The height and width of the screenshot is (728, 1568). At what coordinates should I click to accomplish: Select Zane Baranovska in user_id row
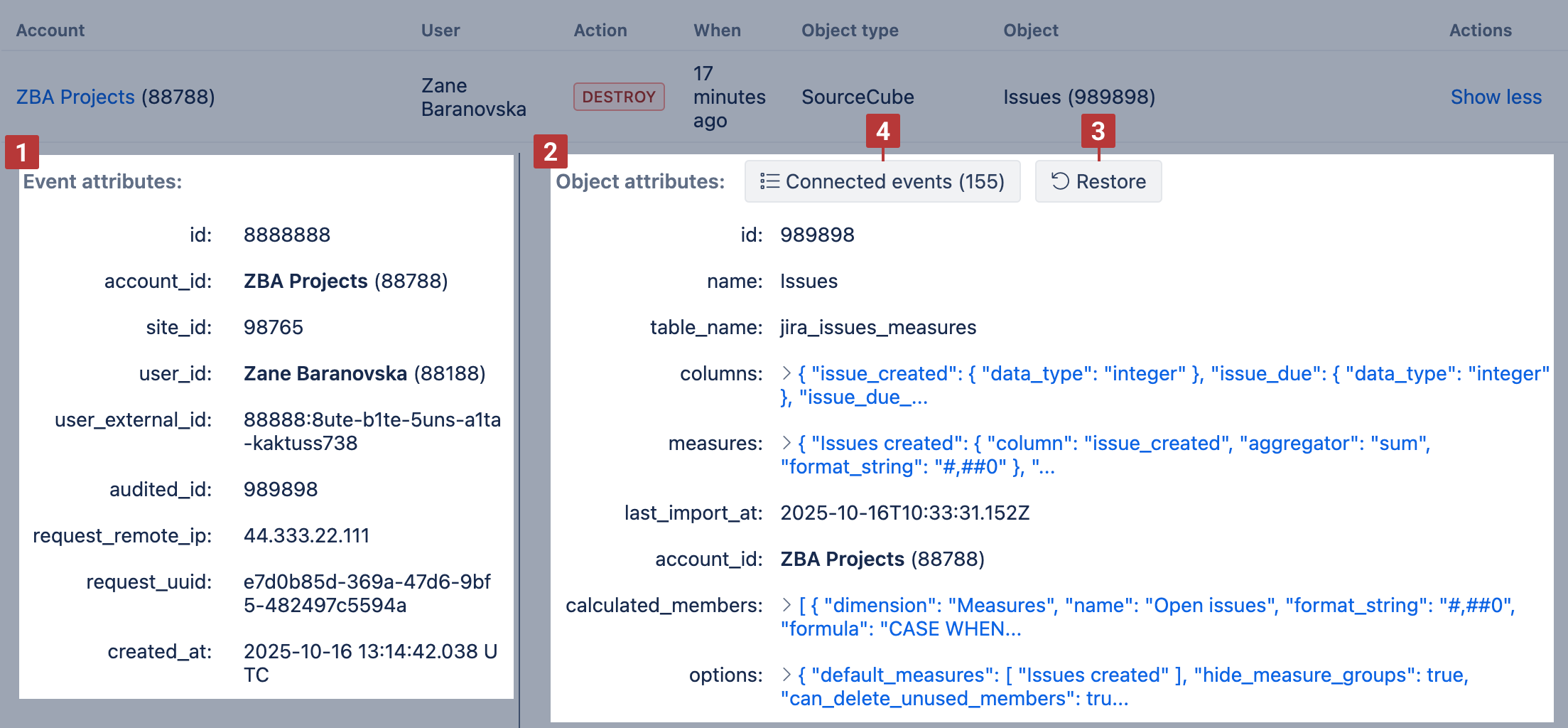325,373
